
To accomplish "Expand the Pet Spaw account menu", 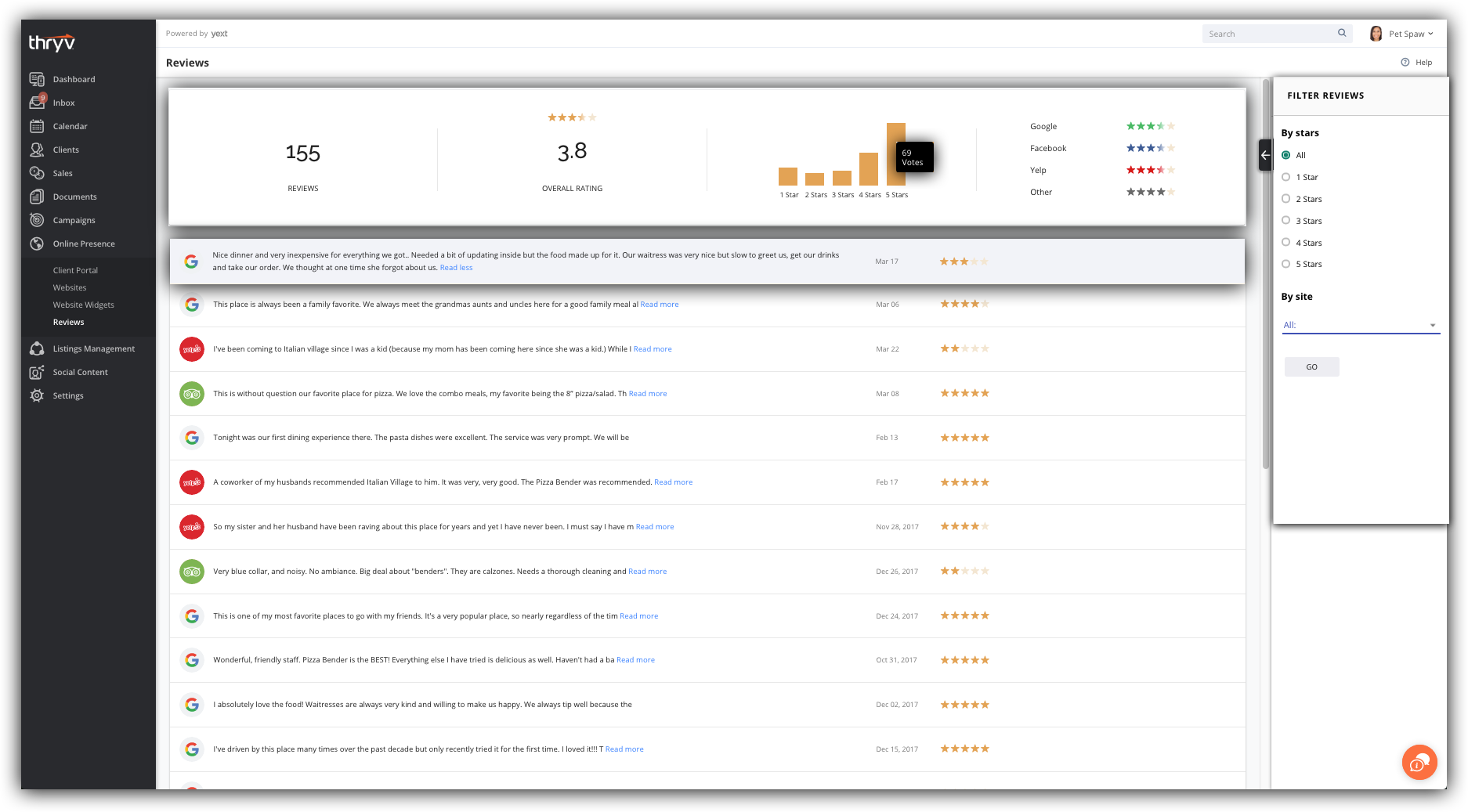I will coord(1411,34).
